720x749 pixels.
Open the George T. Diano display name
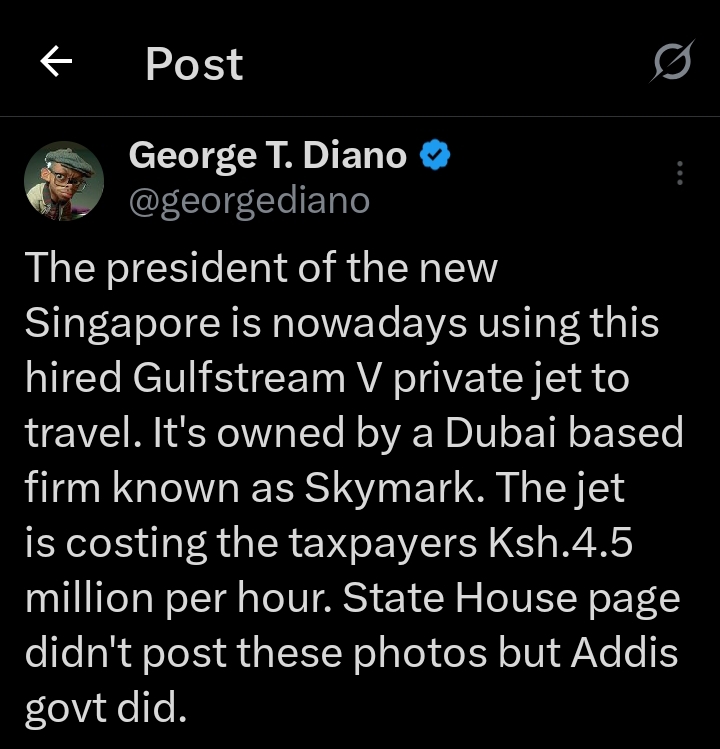click(x=268, y=156)
